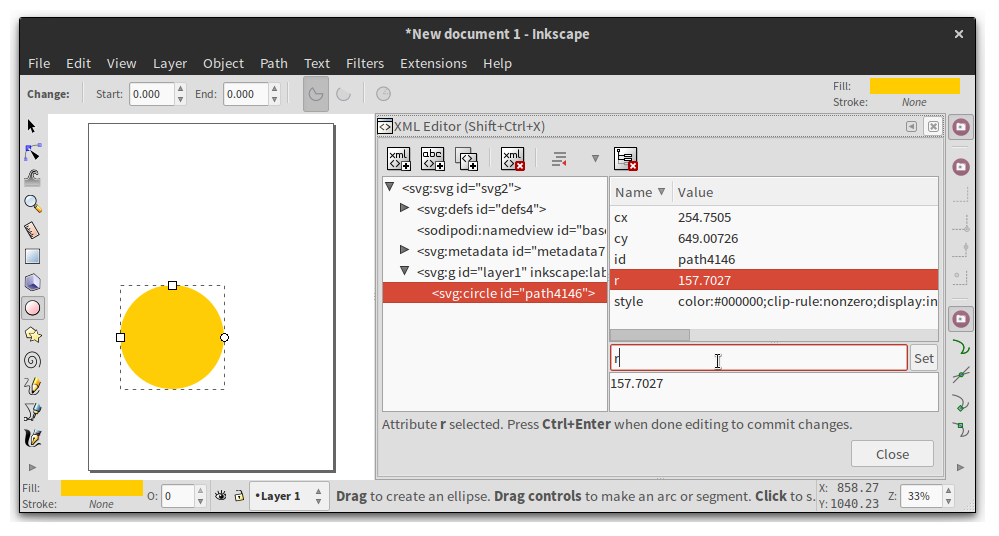Select the style attribute row
999x536 pixels.
(x=773, y=301)
